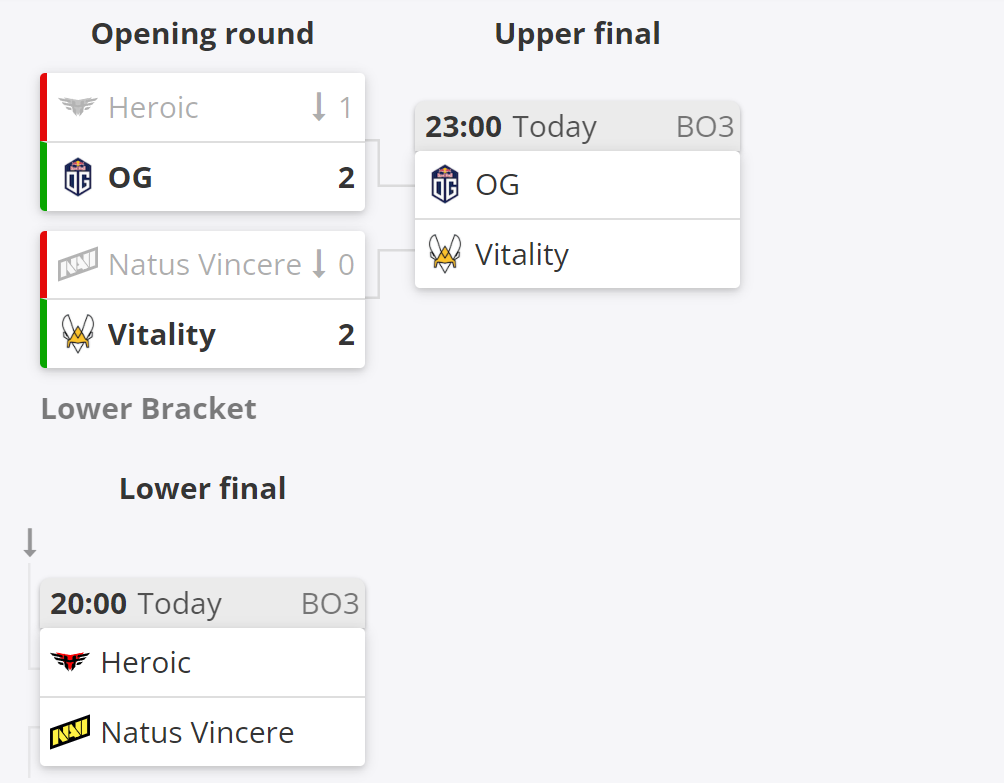
Task: Select the bold Vitality name in opening round
Action: (x=162, y=335)
